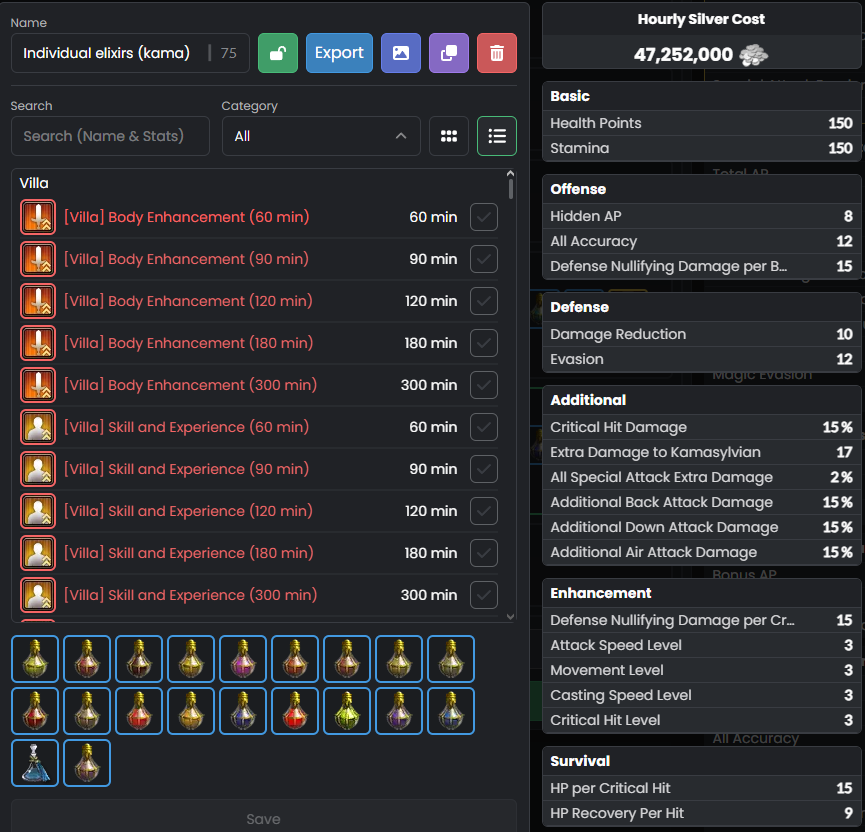Click the green unlock padlock button
865x832 pixels.
pos(277,53)
